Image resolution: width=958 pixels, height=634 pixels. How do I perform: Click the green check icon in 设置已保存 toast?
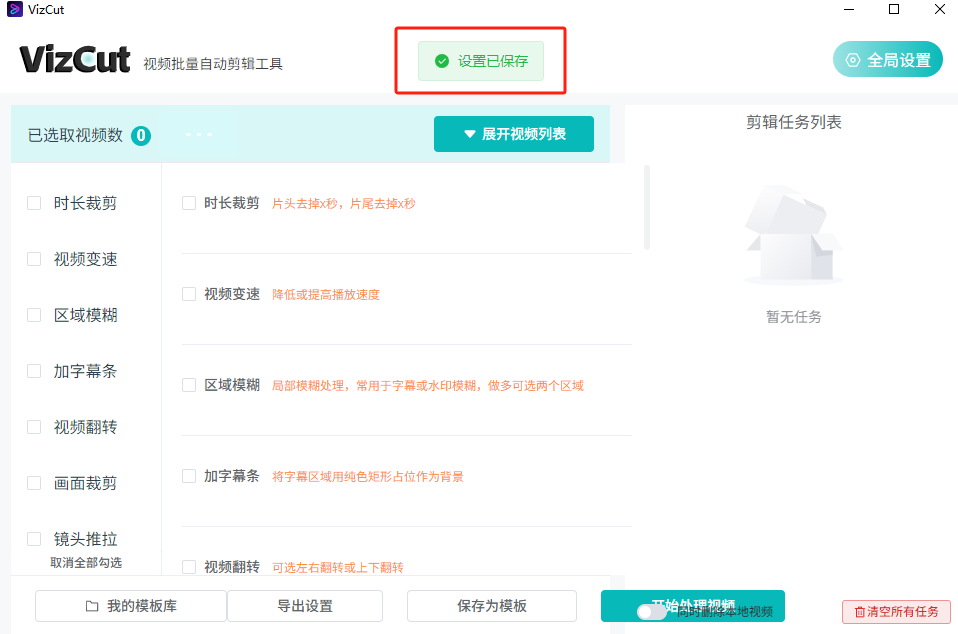pos(442,61)
